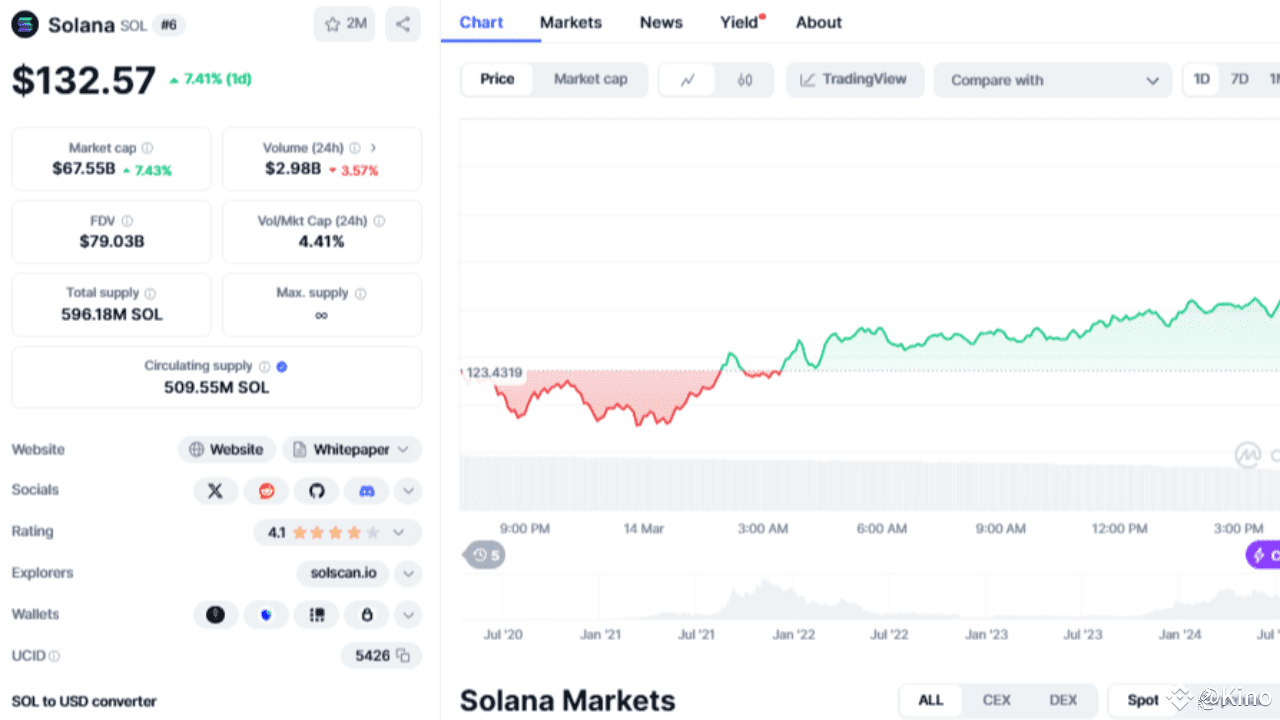Expand the Wallets list chevron
Viewport: 1280px width, 720px height.
pyautogui.click(x=408, y=615)
